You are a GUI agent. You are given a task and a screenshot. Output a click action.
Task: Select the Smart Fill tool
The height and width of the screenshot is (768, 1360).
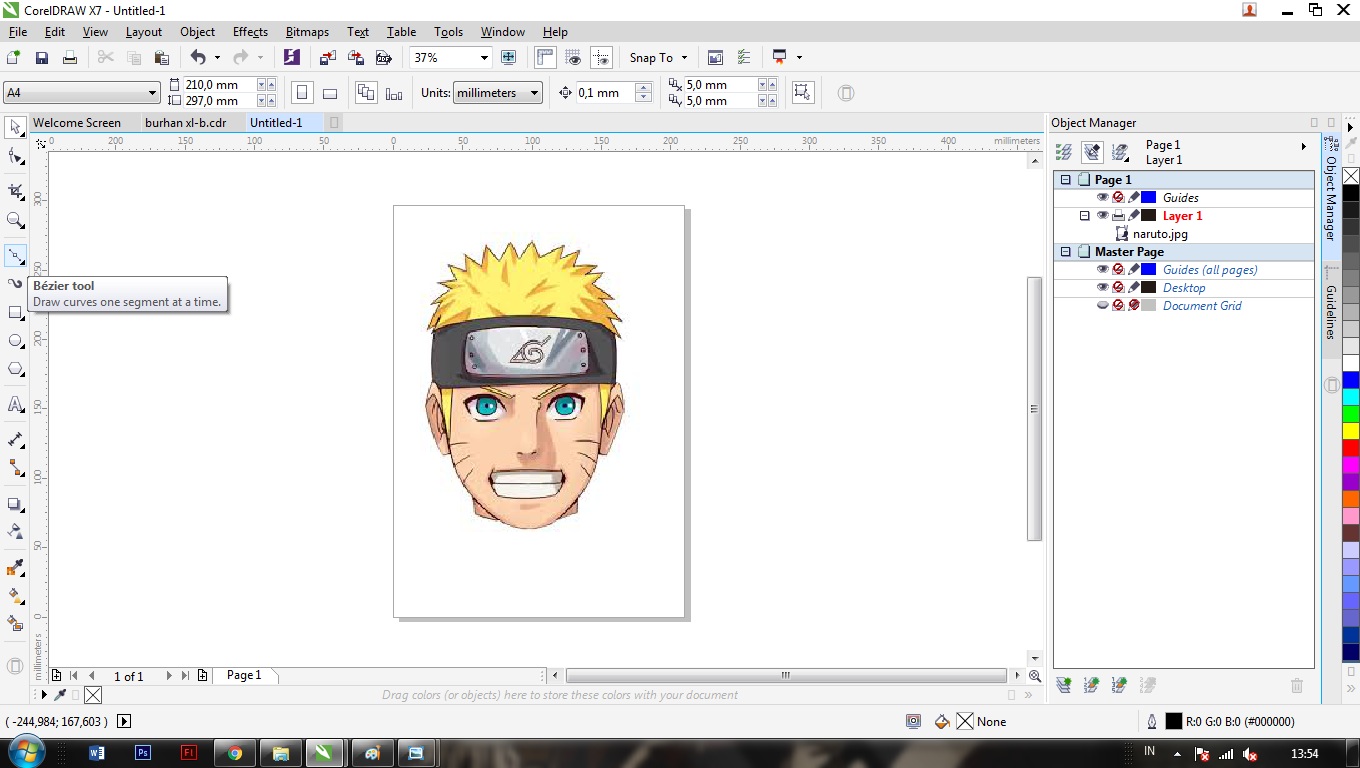(x=15, y=623)
